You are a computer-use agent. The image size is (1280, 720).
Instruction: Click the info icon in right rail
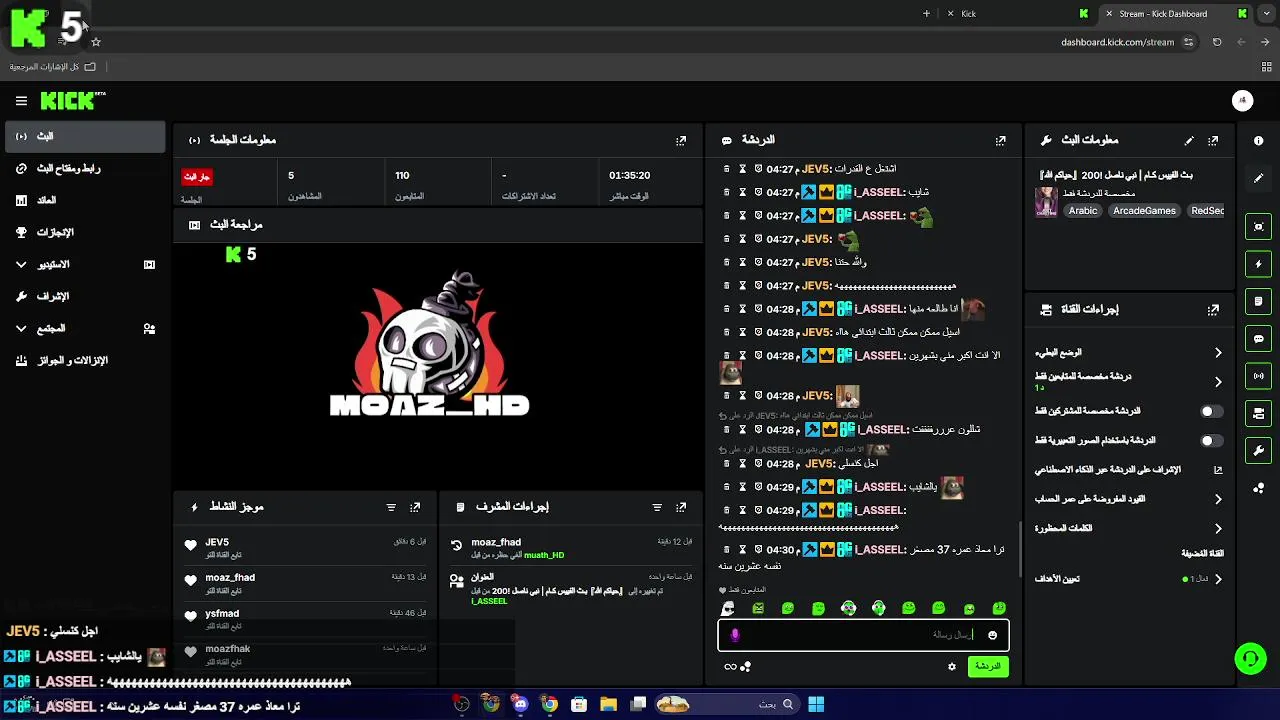(1259, 141)
